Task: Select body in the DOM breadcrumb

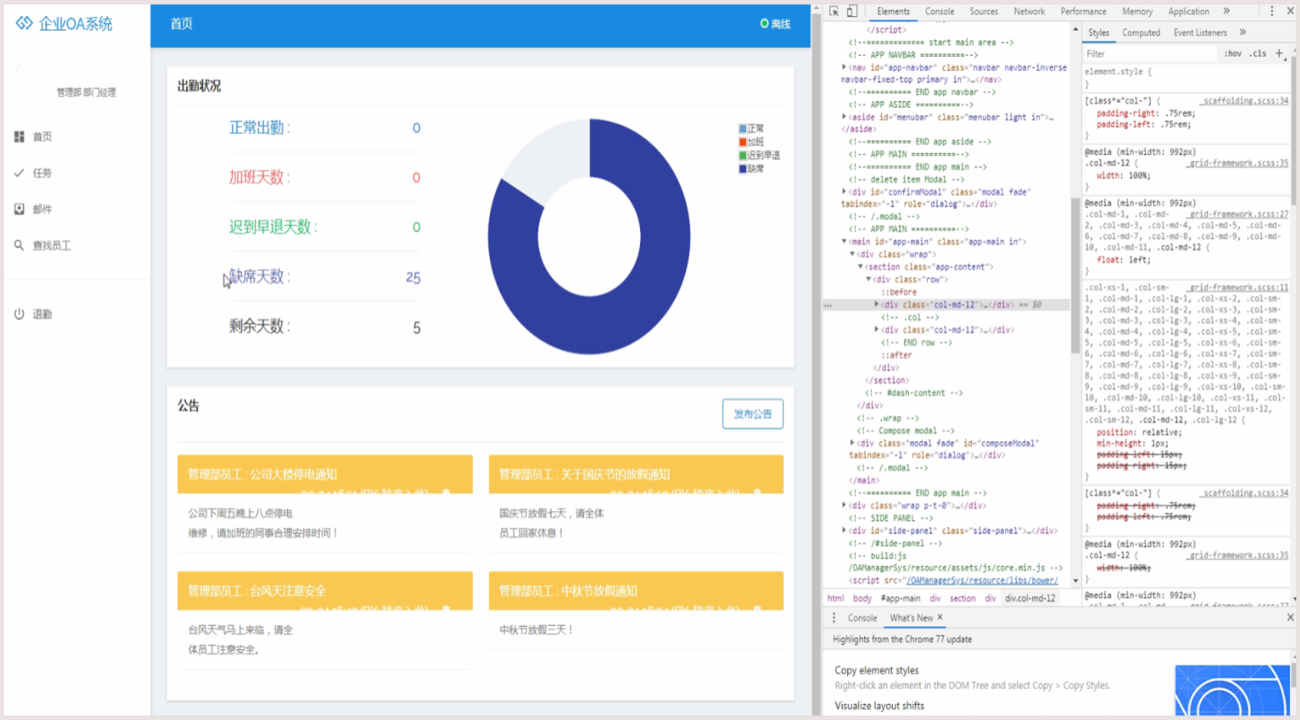Action: point(862,598)
